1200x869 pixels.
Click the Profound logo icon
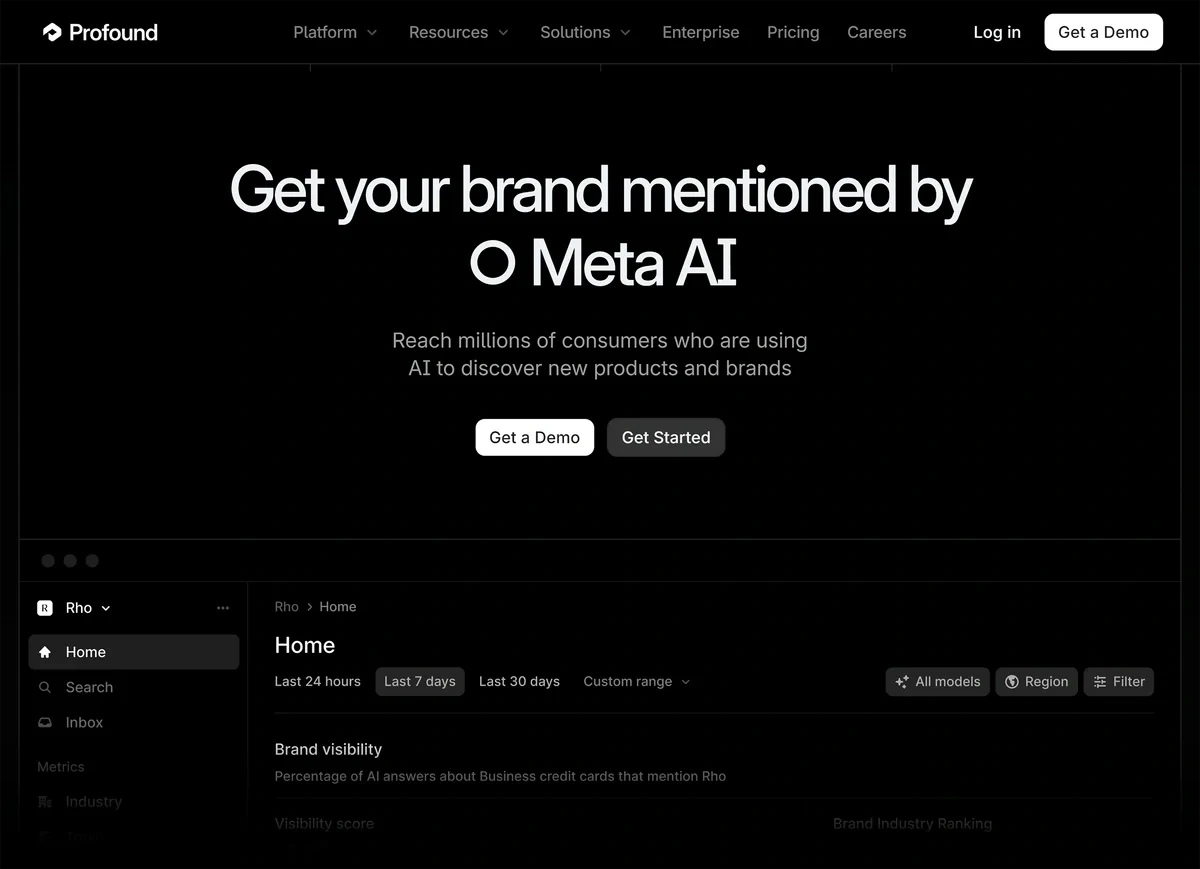(x=52, y=32)
